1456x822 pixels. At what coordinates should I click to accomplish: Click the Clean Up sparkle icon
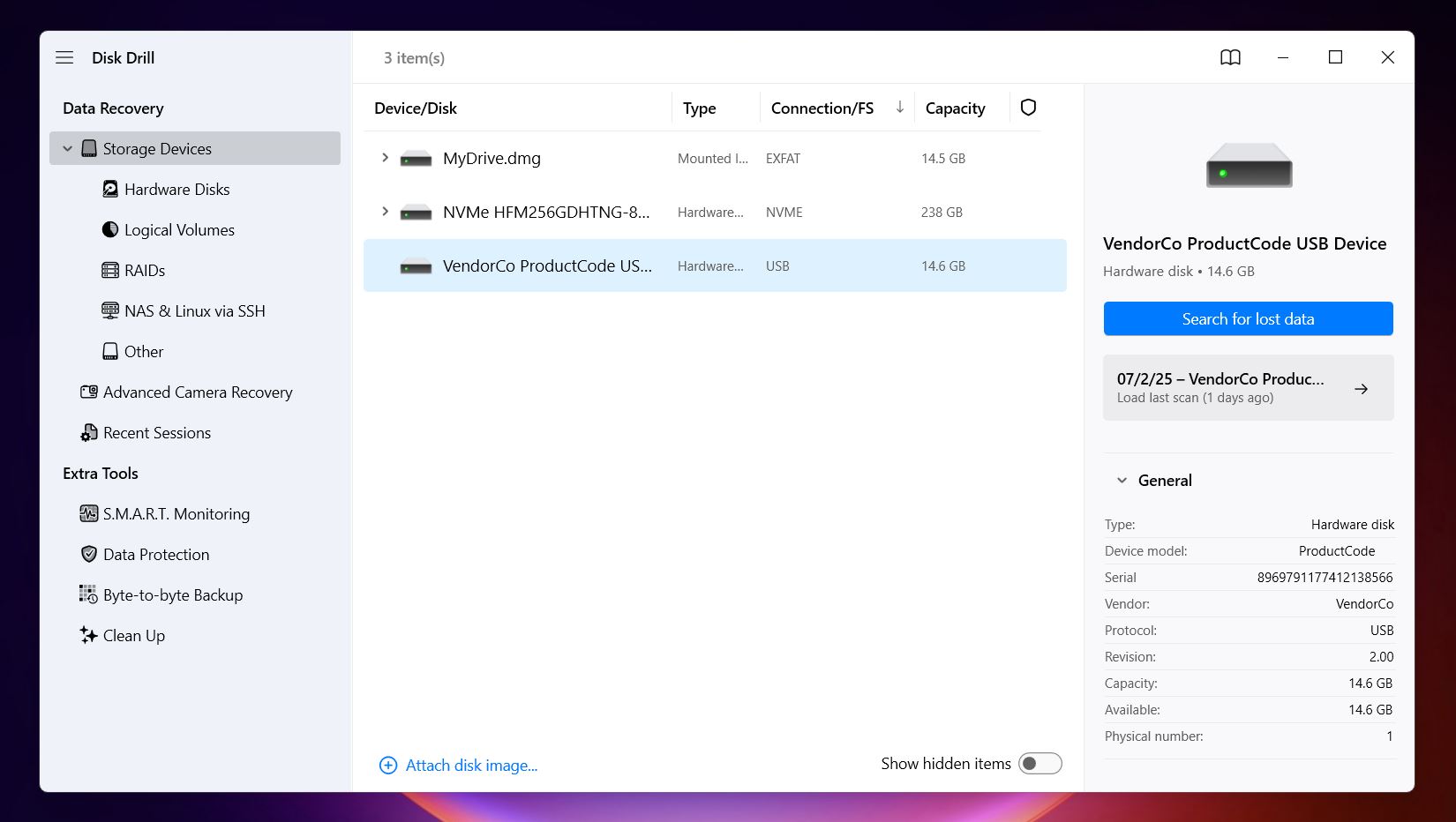click(88, 635)
